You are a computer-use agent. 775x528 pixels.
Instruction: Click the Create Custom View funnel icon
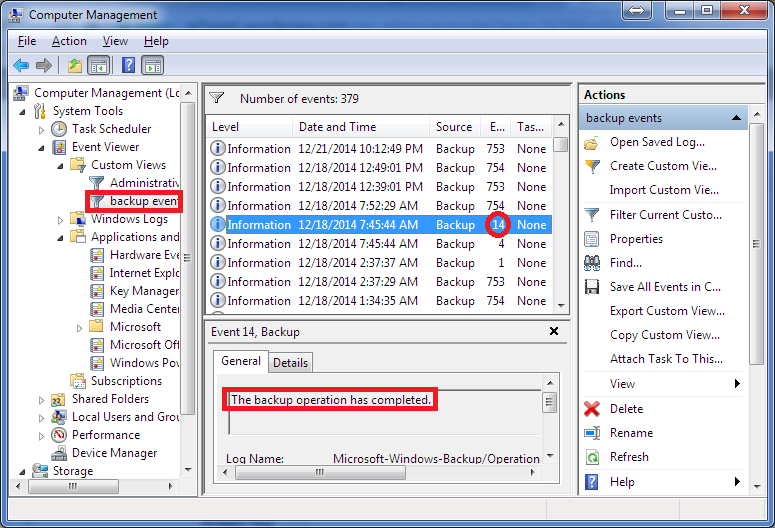coord(592,167)
